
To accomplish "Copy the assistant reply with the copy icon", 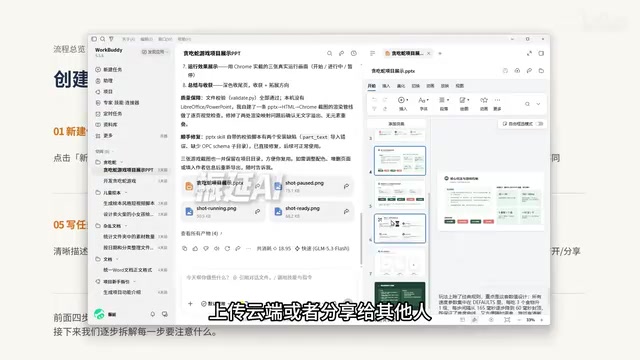I will (184, 248).
